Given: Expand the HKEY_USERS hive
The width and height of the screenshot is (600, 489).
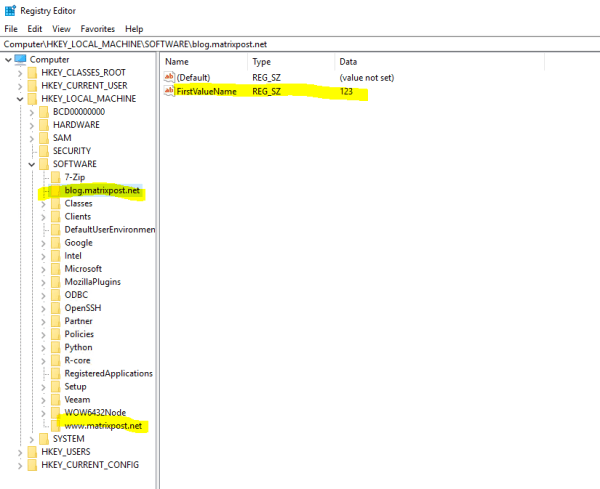Looking at the screenshot, I should click(x=20, y=452).
